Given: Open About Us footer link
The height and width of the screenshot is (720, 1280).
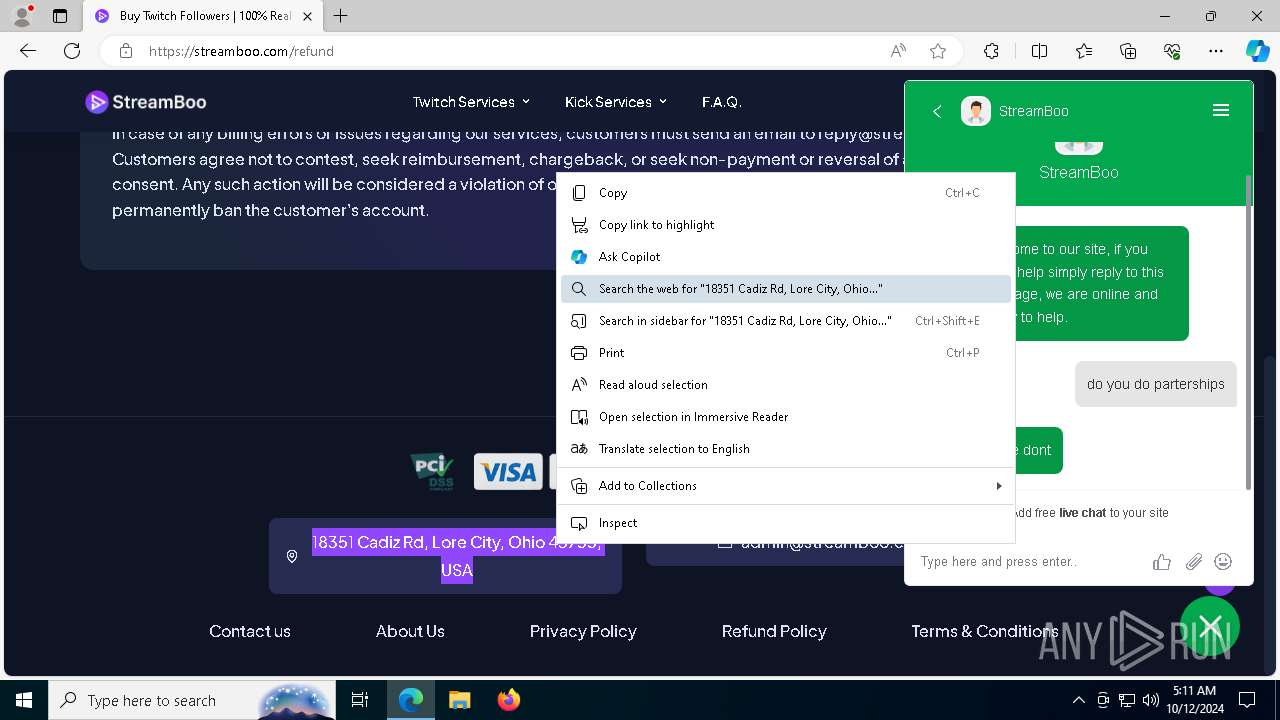Looking at the screenshot, I should [x=410, y=631].
